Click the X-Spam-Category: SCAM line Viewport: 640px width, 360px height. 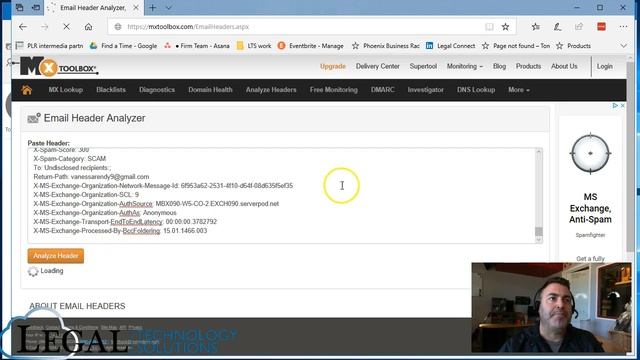click(69, 159)
